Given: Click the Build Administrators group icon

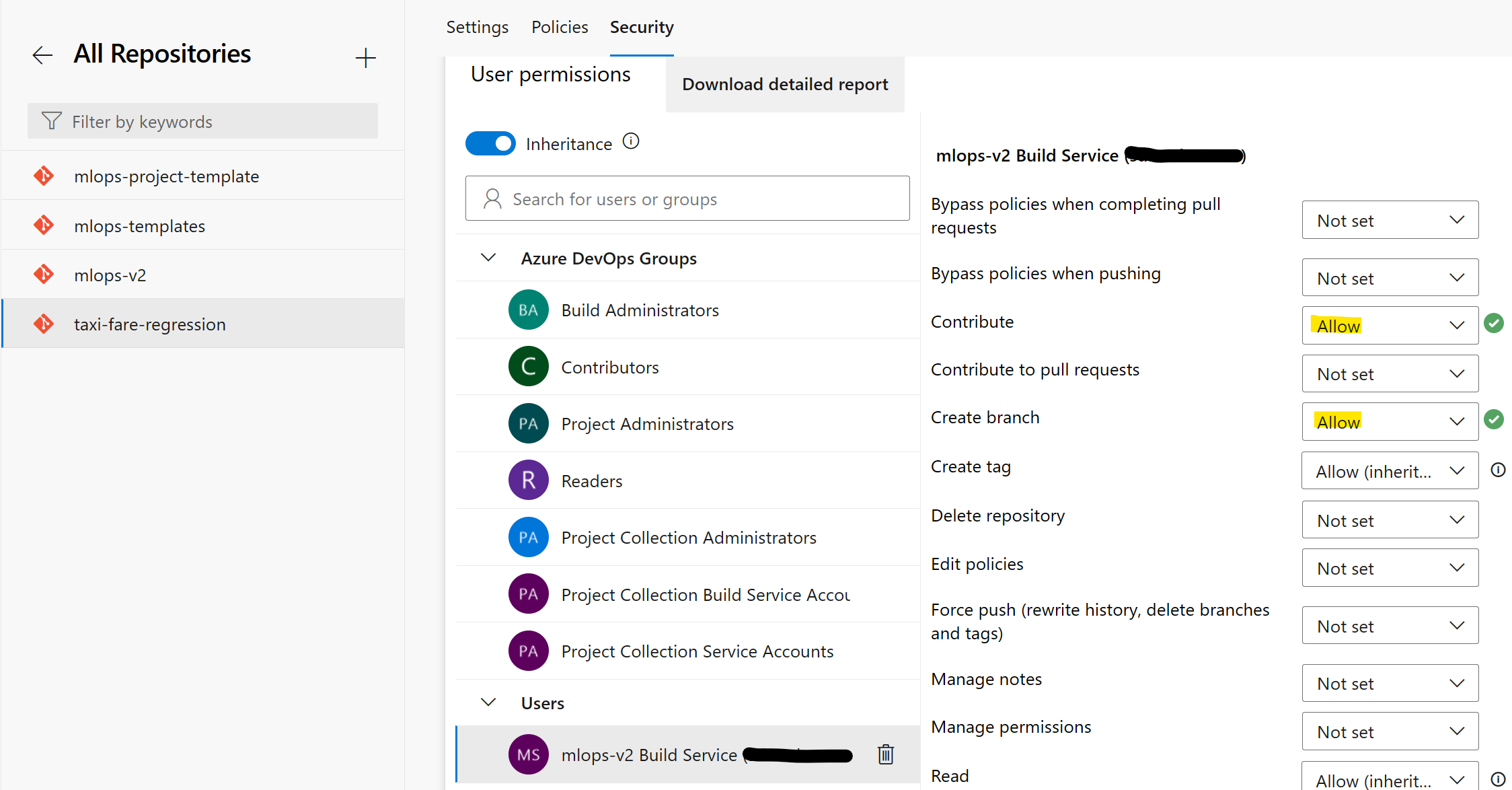Looking at the screenshot, I should [528, 310].
